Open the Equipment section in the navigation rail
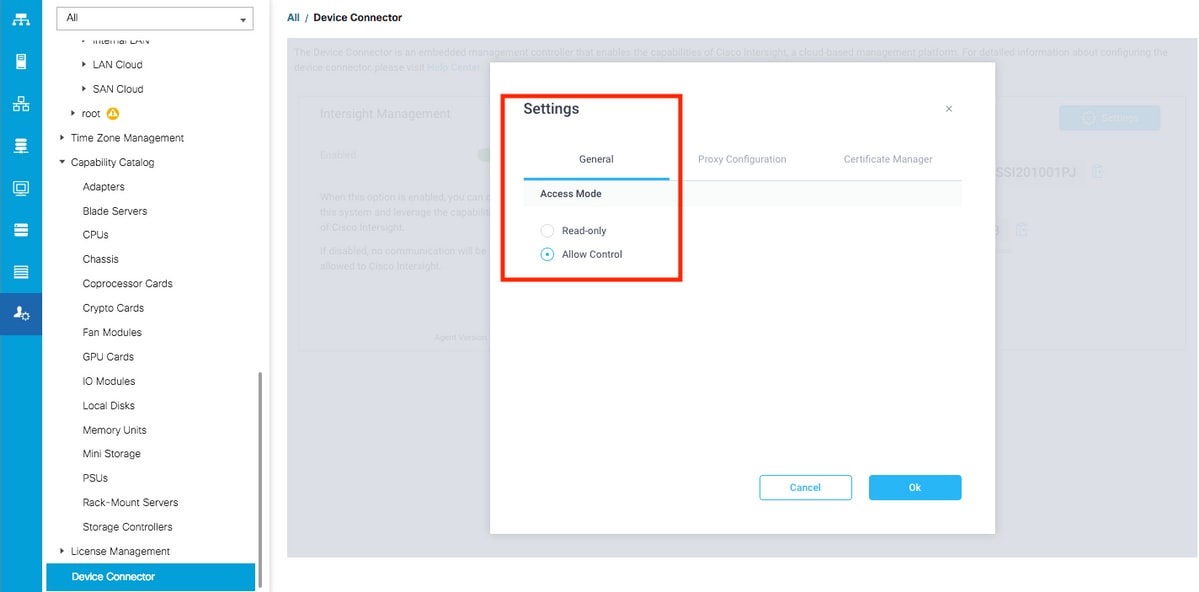1199x592 pixels. pos(21,20)
